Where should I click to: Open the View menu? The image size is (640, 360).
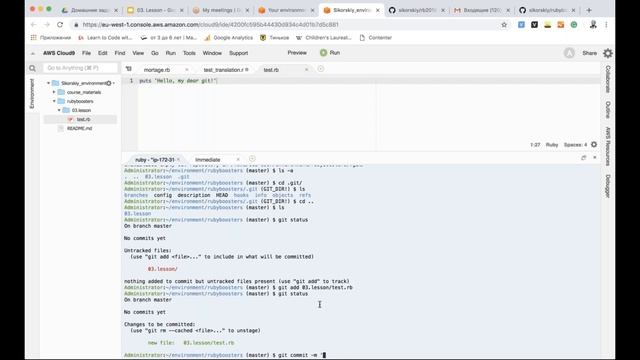pyautogui.click(x=138, y=53)
